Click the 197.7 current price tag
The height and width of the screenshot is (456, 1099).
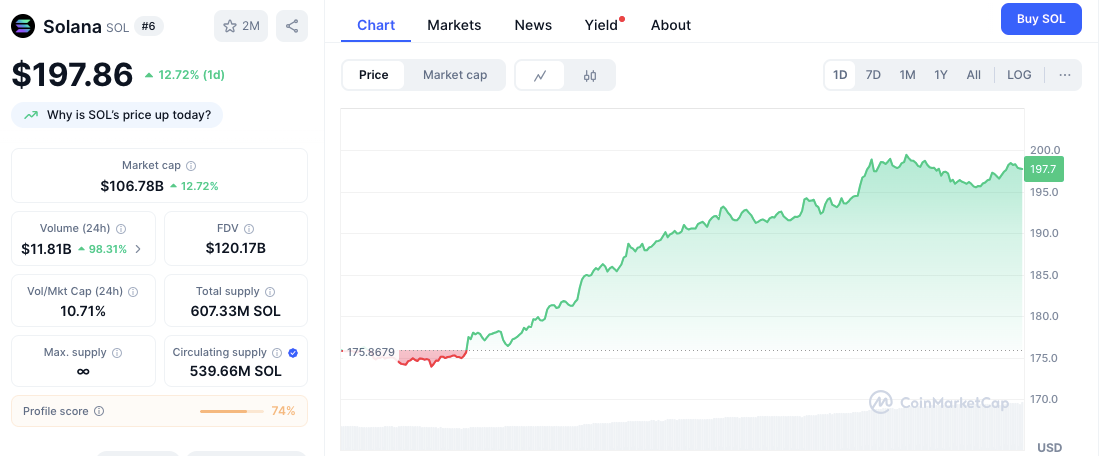click(x=1044, y=170)
